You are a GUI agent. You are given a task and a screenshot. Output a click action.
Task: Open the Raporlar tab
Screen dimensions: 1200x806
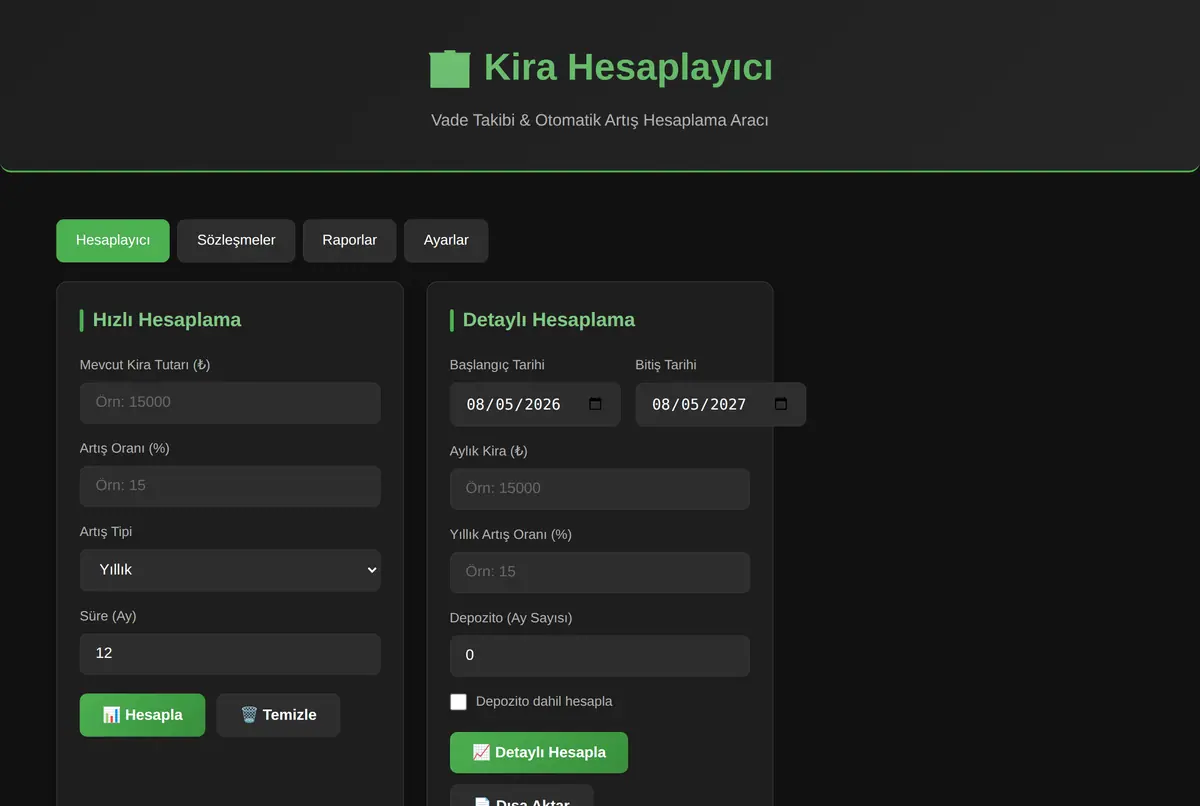click(x=350, y=241)
